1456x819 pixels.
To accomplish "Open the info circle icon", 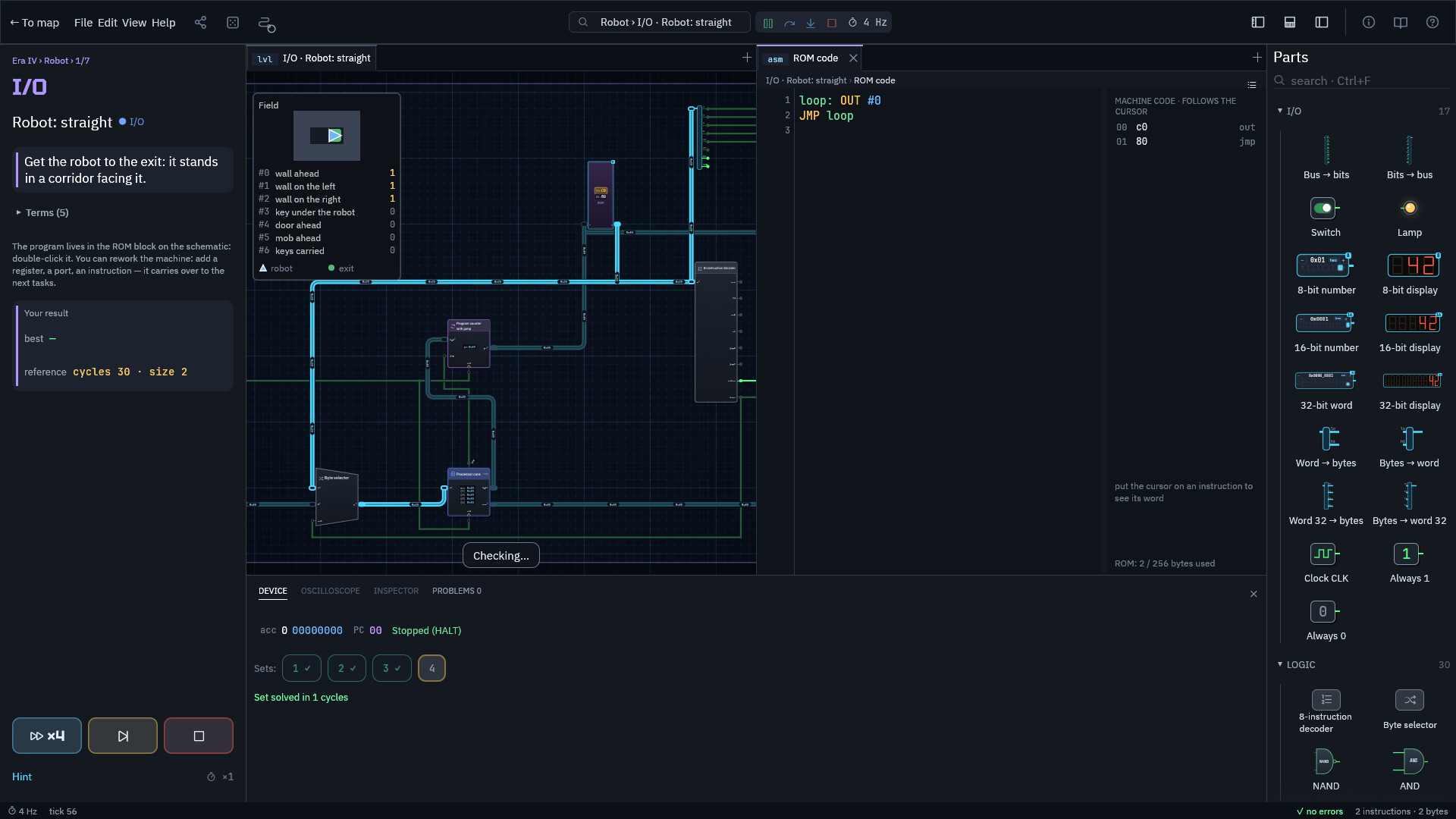I will [x=1369, y=23].
